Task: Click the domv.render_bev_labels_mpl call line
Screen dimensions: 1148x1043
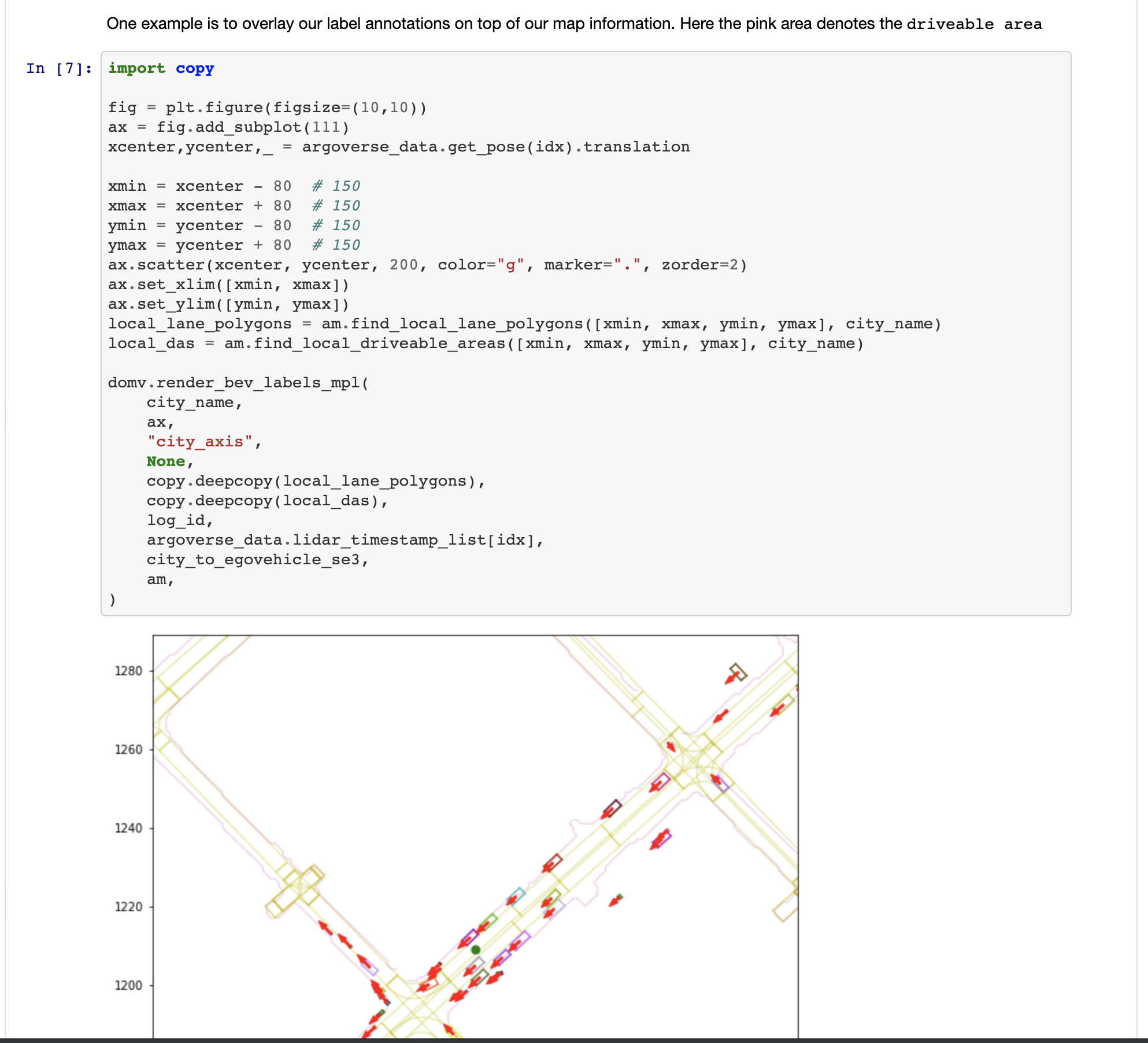Action: pos(238,383)
